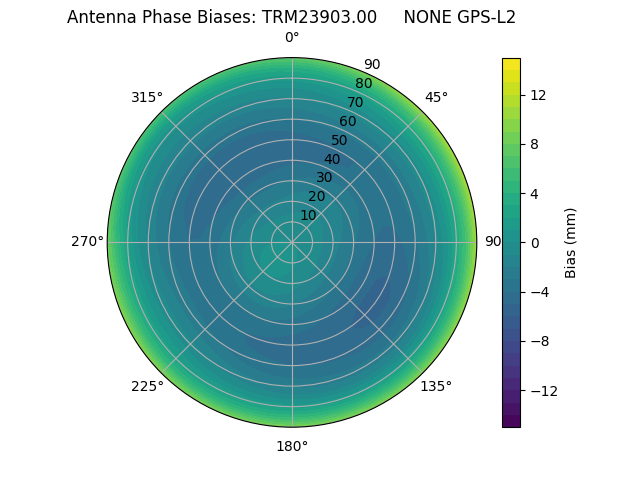
Task: Click the 0° angle label at top
Action: coord(292,38)
